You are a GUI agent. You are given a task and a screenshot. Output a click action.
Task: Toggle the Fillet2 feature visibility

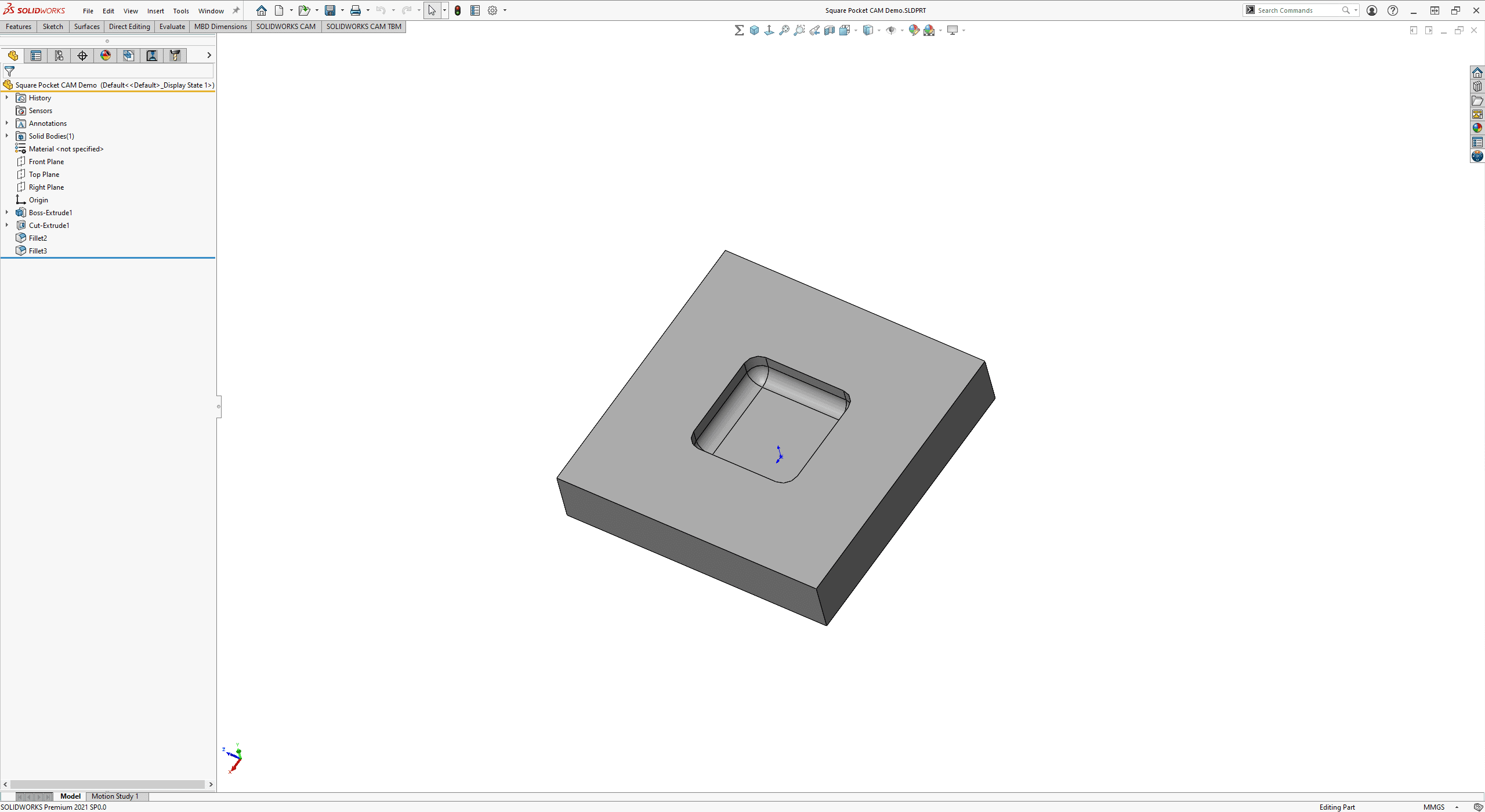37,238
